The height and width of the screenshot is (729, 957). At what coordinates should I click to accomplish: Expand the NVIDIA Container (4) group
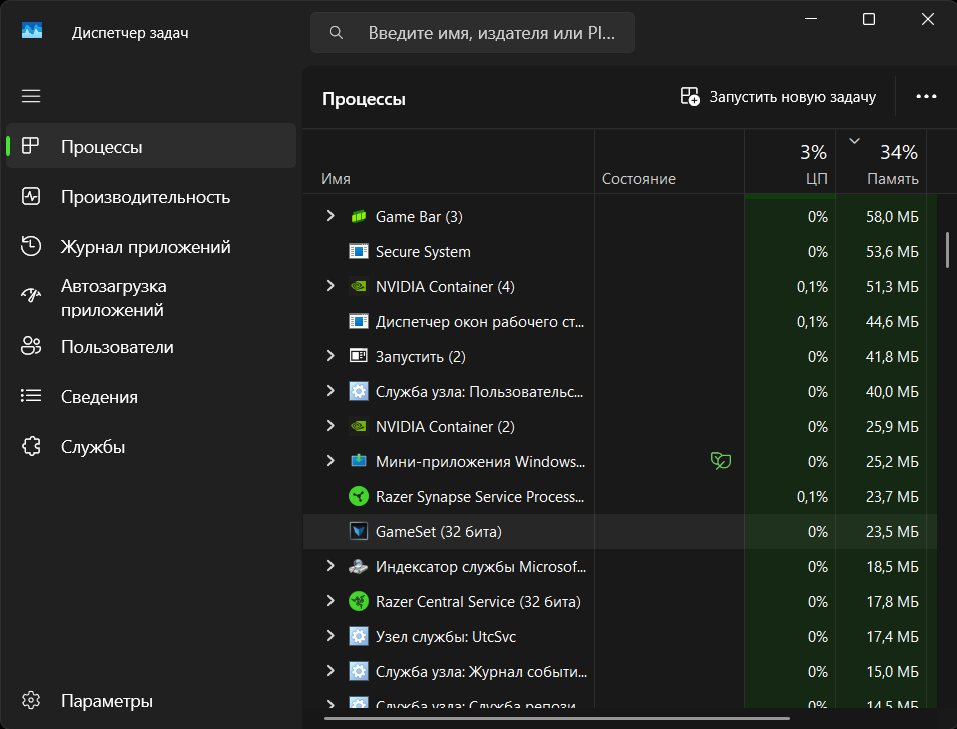point(330,286)
